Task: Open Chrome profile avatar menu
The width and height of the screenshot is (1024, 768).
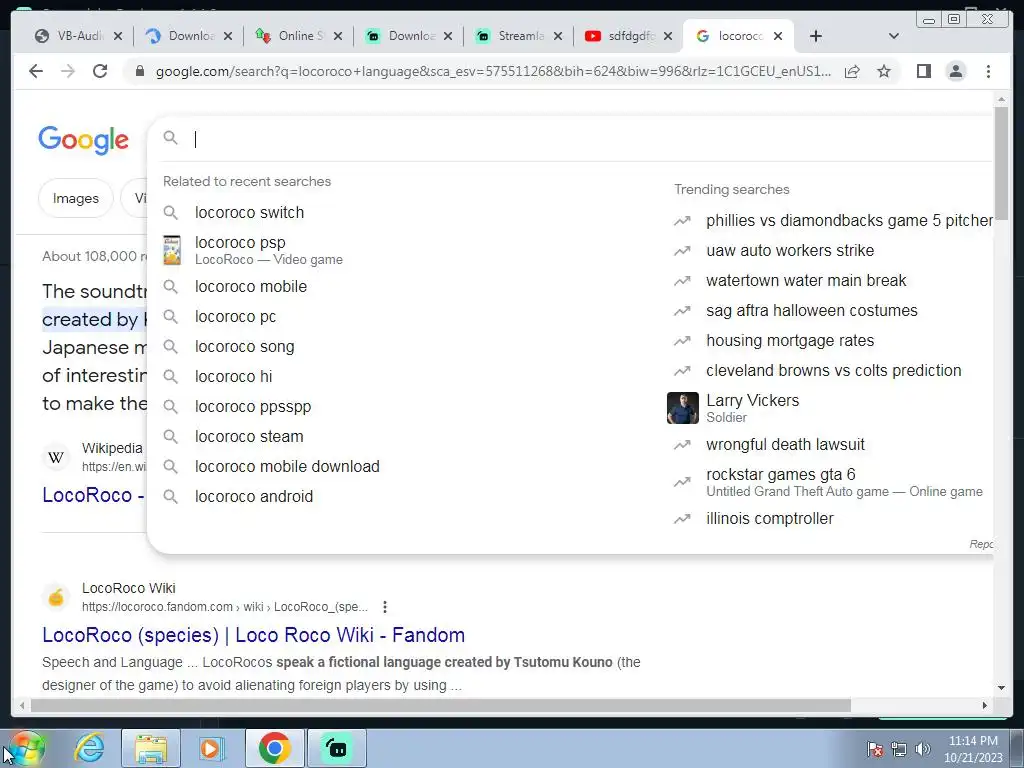Action: [955, 71]
